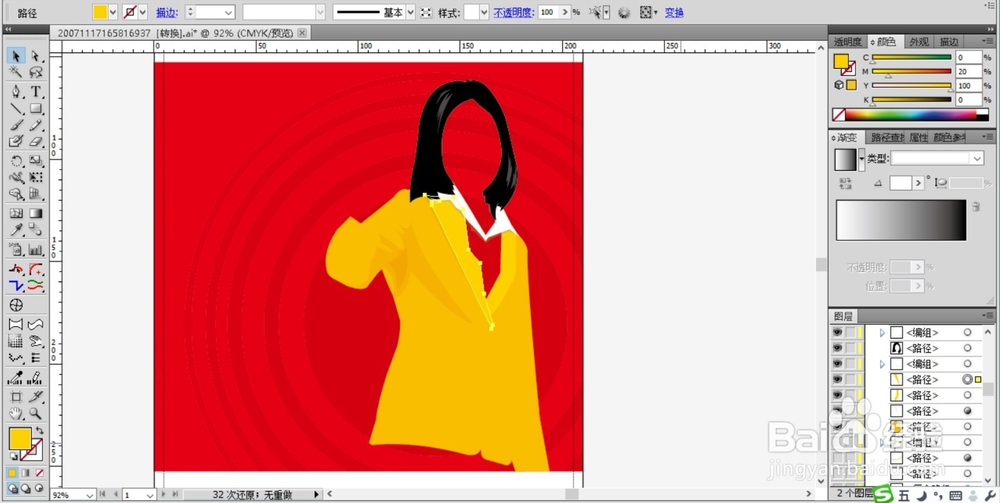Select the Type tool
The height and width of the screenshot is (503, 1000).
click(x=36, y=92)
